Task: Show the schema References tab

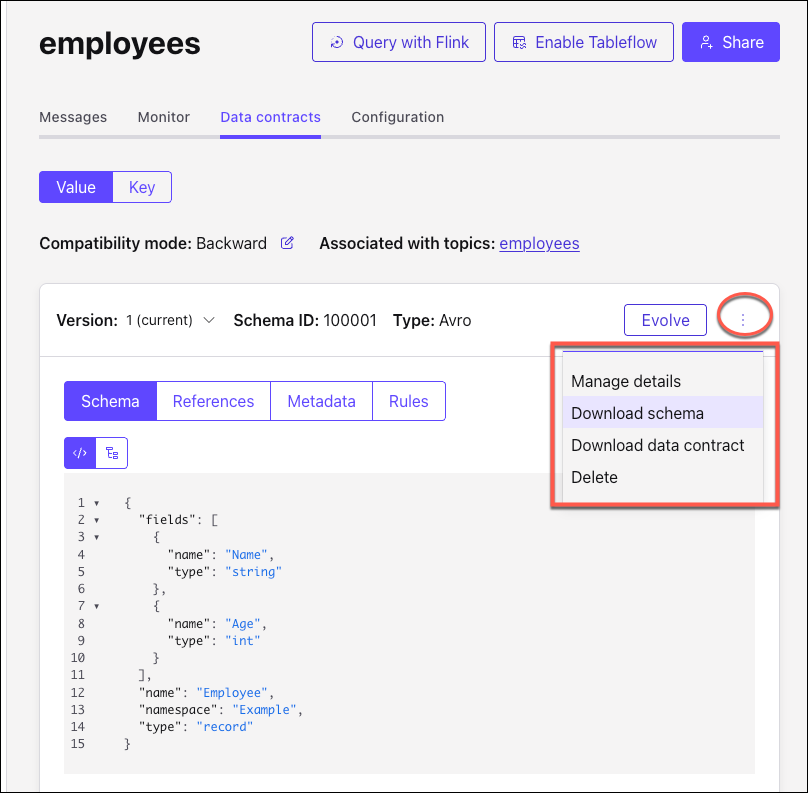Action: pyautogui.click(x=213, y=401)
